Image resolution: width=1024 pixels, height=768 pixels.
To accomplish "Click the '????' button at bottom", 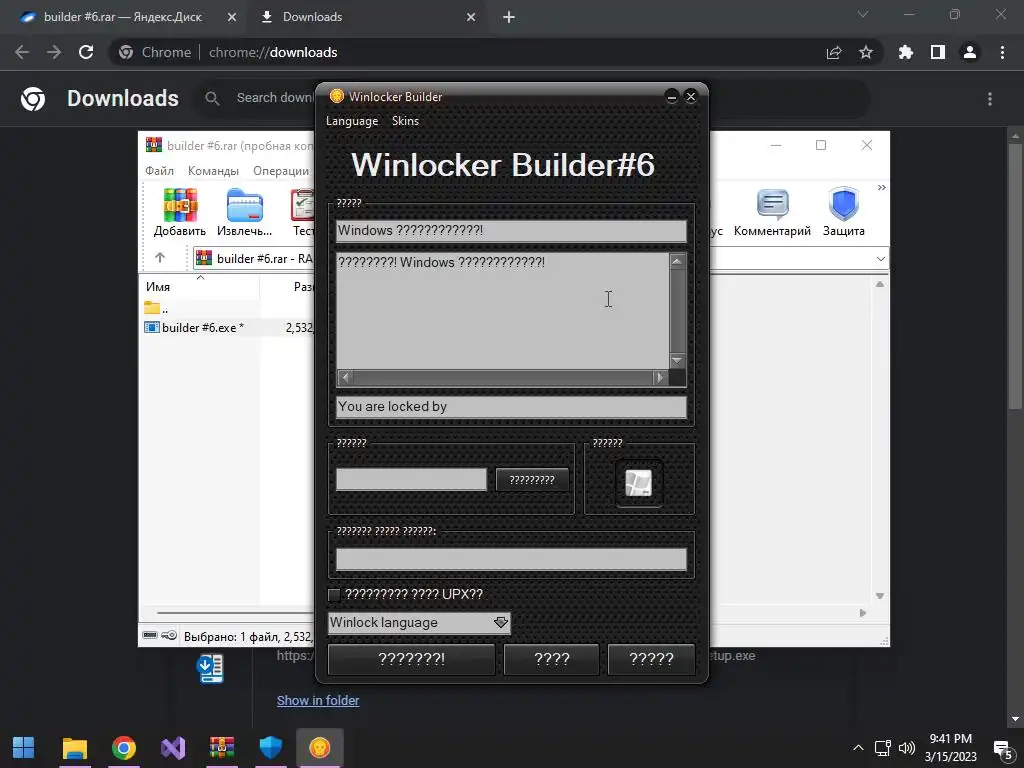I will [x=551, y=659].
